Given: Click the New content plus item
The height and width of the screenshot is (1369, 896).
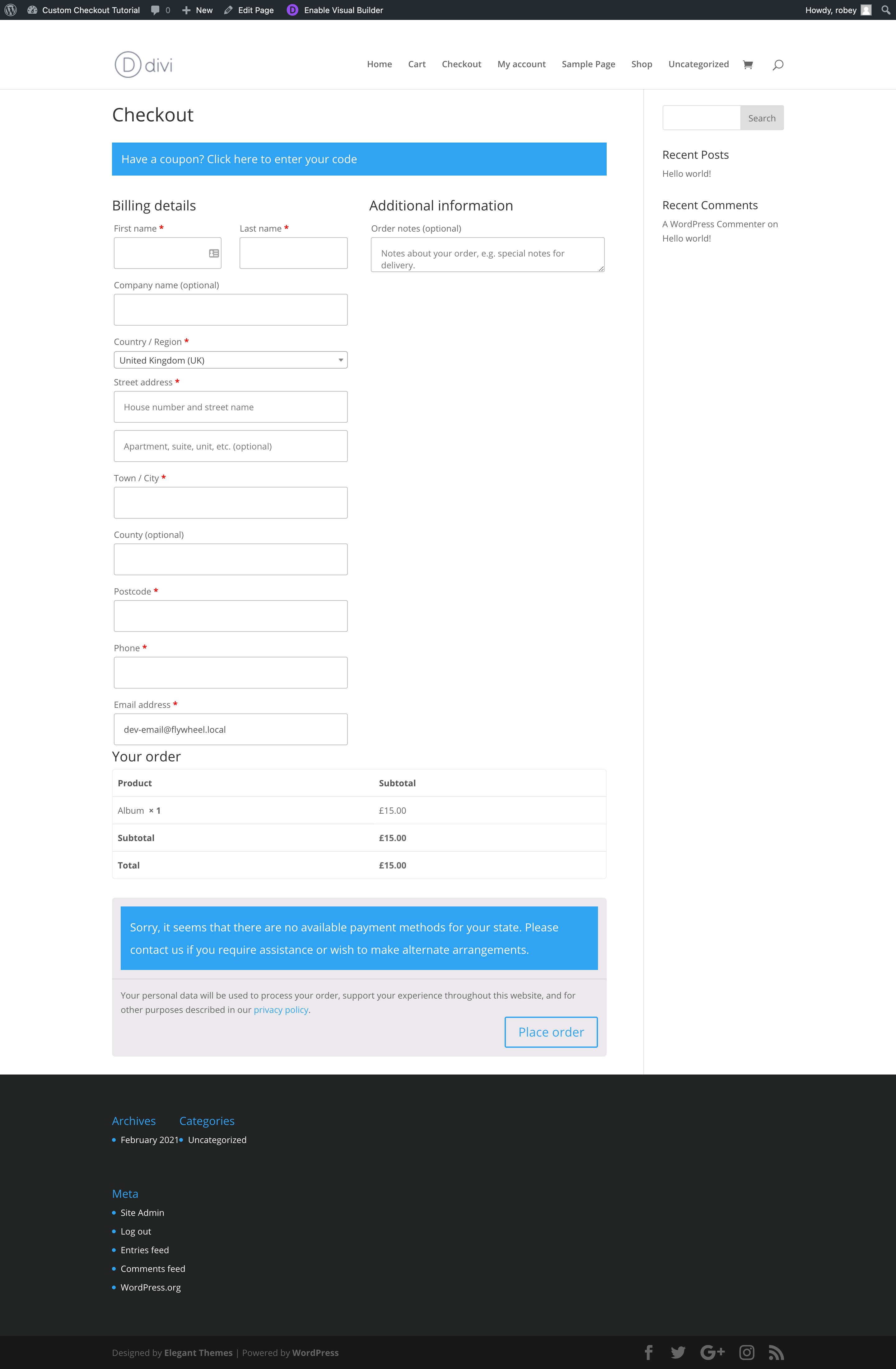Looking at the screenshot, I should [197, 10].
